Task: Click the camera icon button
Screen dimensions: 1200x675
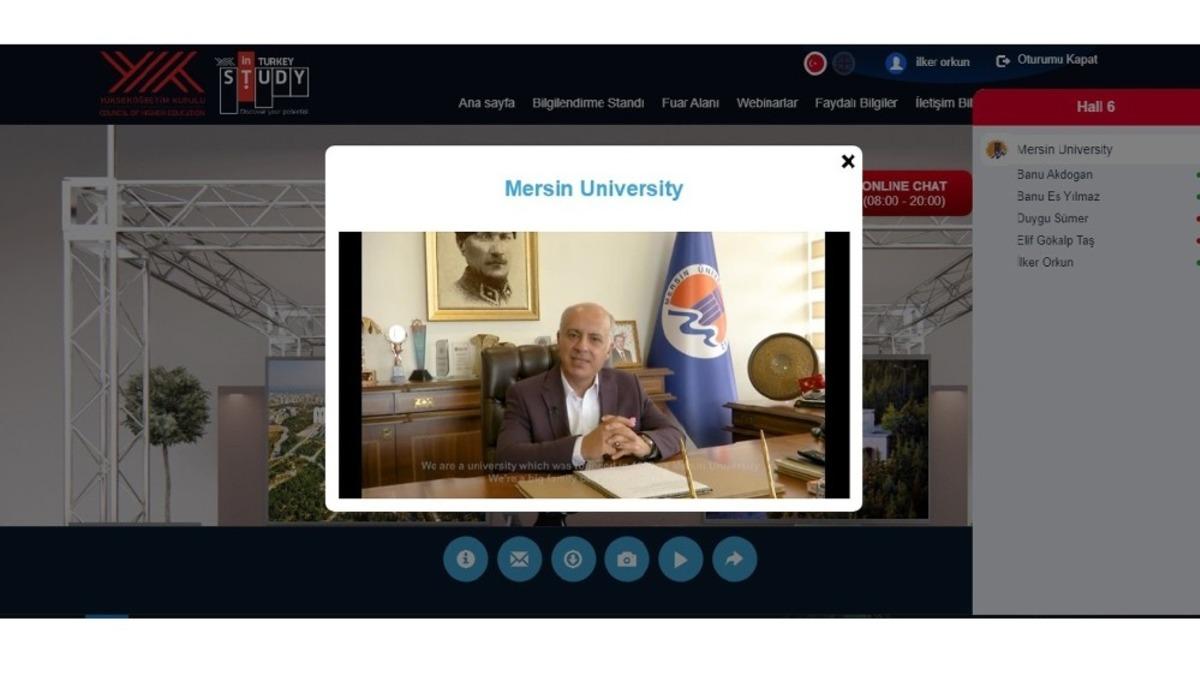Action: pyautogui.click(x=627, y=560)
